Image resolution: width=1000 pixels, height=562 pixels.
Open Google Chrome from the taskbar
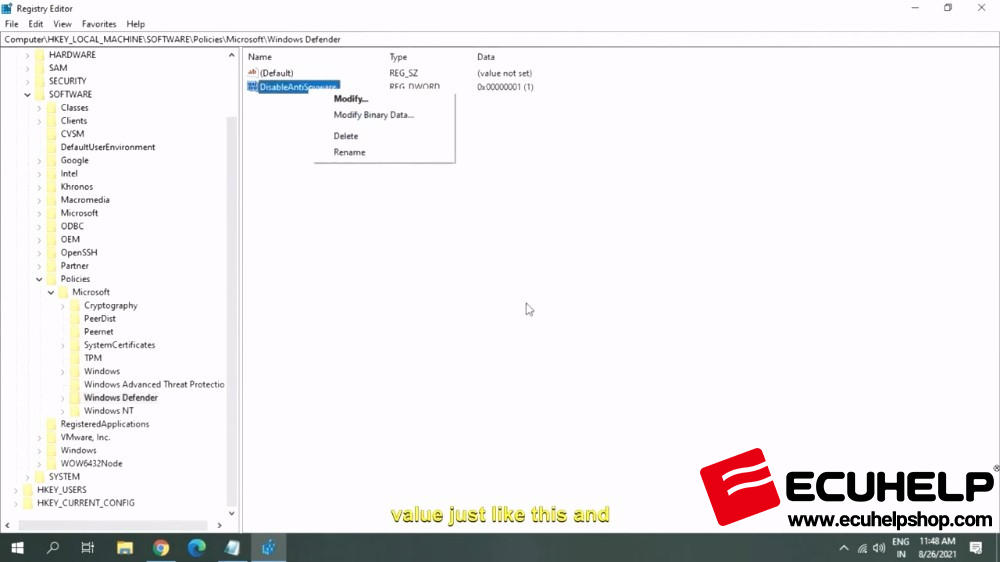(161, 547)
